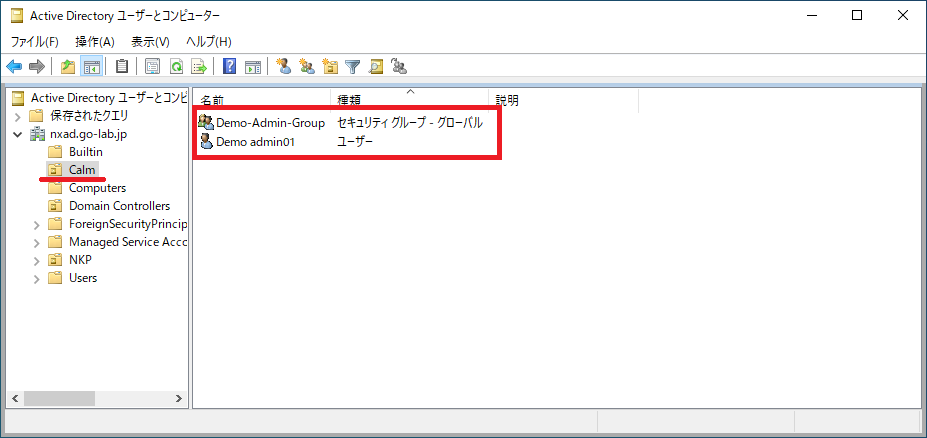Sort by the 説明 column header
Viewport: 927px width, 438px height.
(x=564, y=100)
